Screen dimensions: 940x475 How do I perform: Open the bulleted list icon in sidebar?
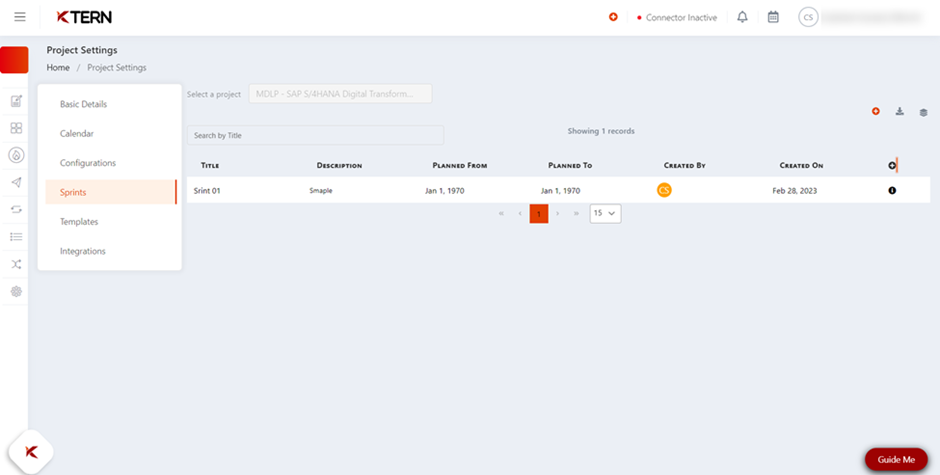pos(16,237)
